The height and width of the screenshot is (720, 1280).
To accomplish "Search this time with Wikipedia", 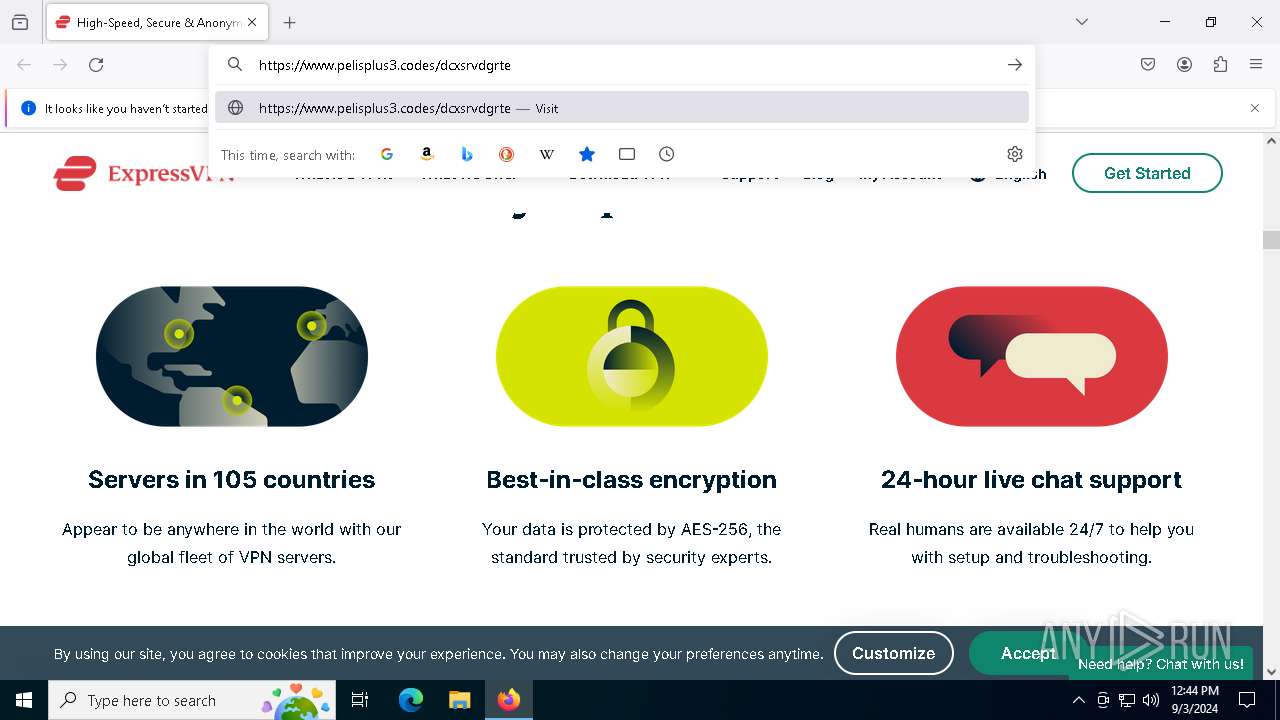I will [547, 154].
